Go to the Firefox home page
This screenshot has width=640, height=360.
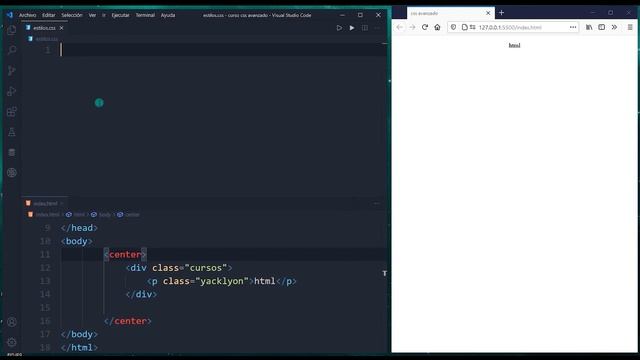438,27
